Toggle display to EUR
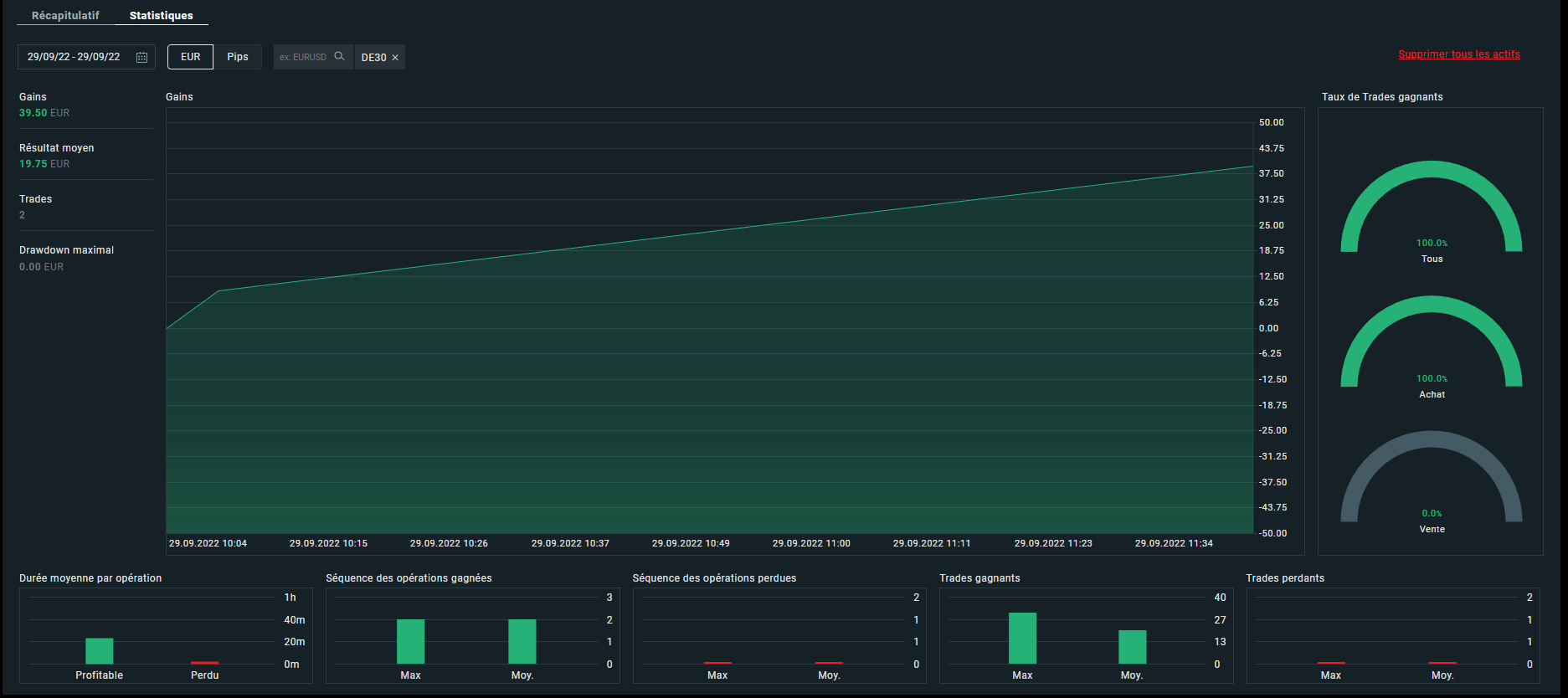 click(x=191, y=57)
